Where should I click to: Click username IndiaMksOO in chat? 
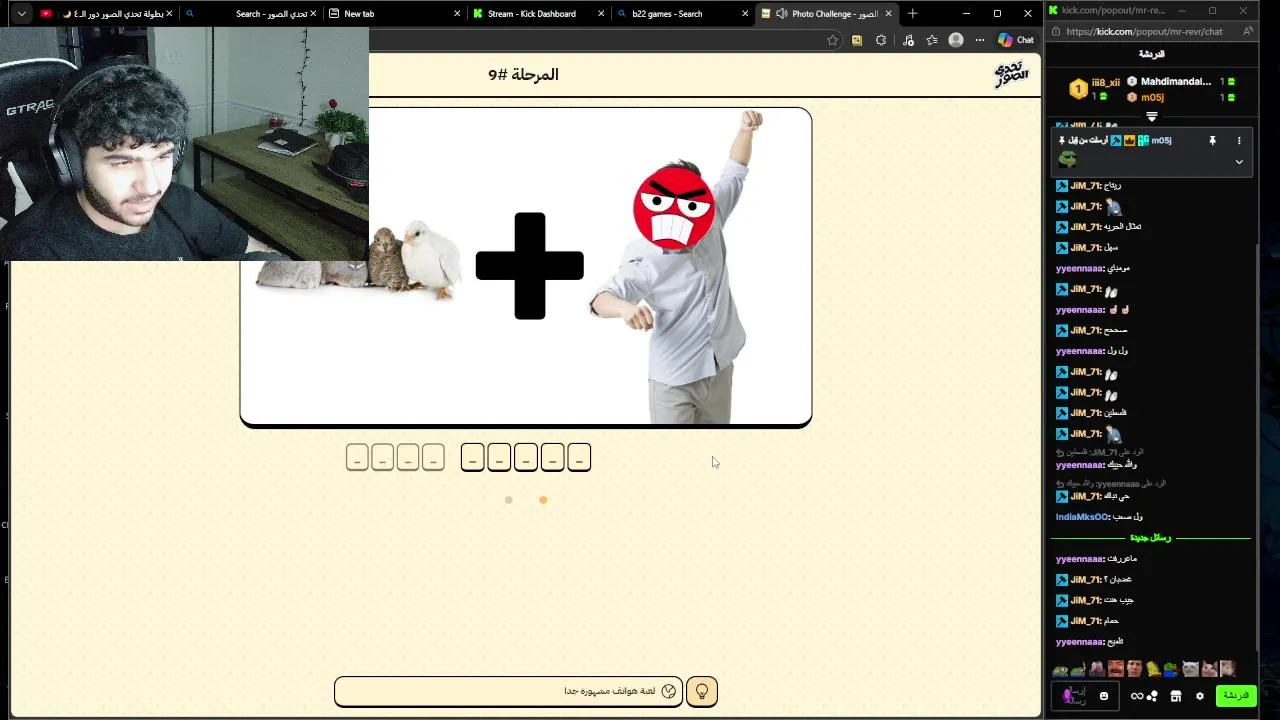1082,517
